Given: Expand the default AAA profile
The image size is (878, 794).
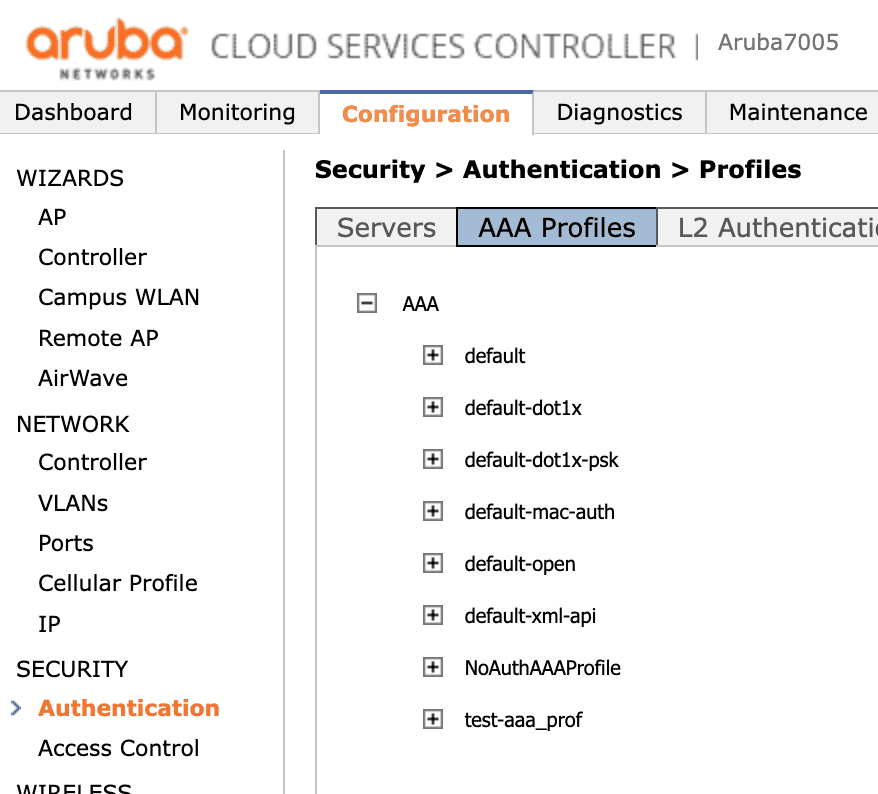Looking at the screenshot, I should coord(433,355).
